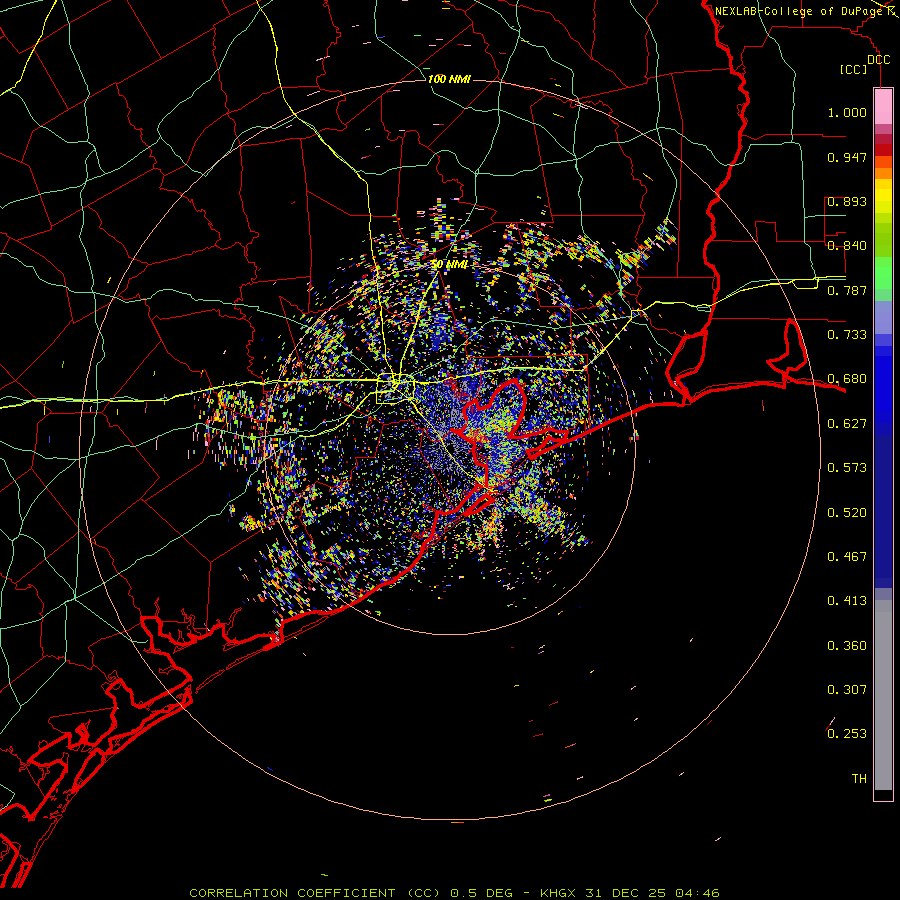Select the 0.947 scale value
The image size is (900, 900).
coord(847,157)
